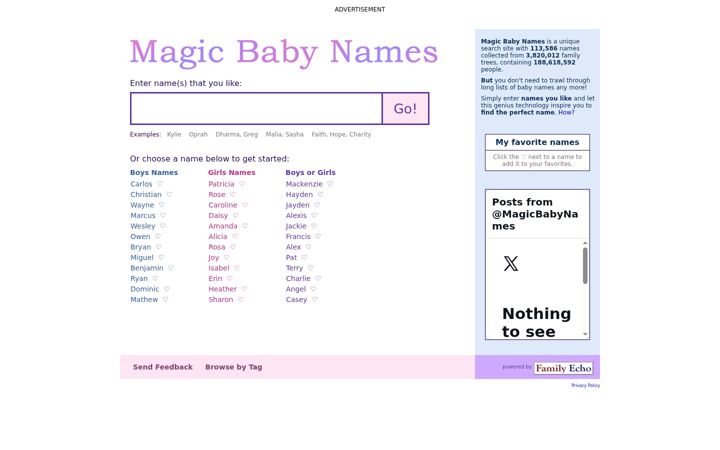
Task: Focus the name search input field
Action: tap(256, 108)
